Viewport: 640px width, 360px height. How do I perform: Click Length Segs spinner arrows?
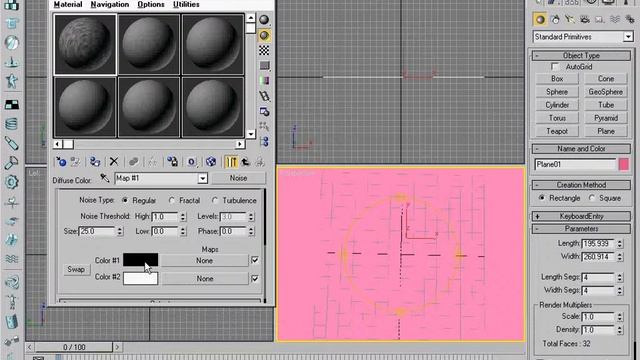pyautogui.click(x=620, y=277)
